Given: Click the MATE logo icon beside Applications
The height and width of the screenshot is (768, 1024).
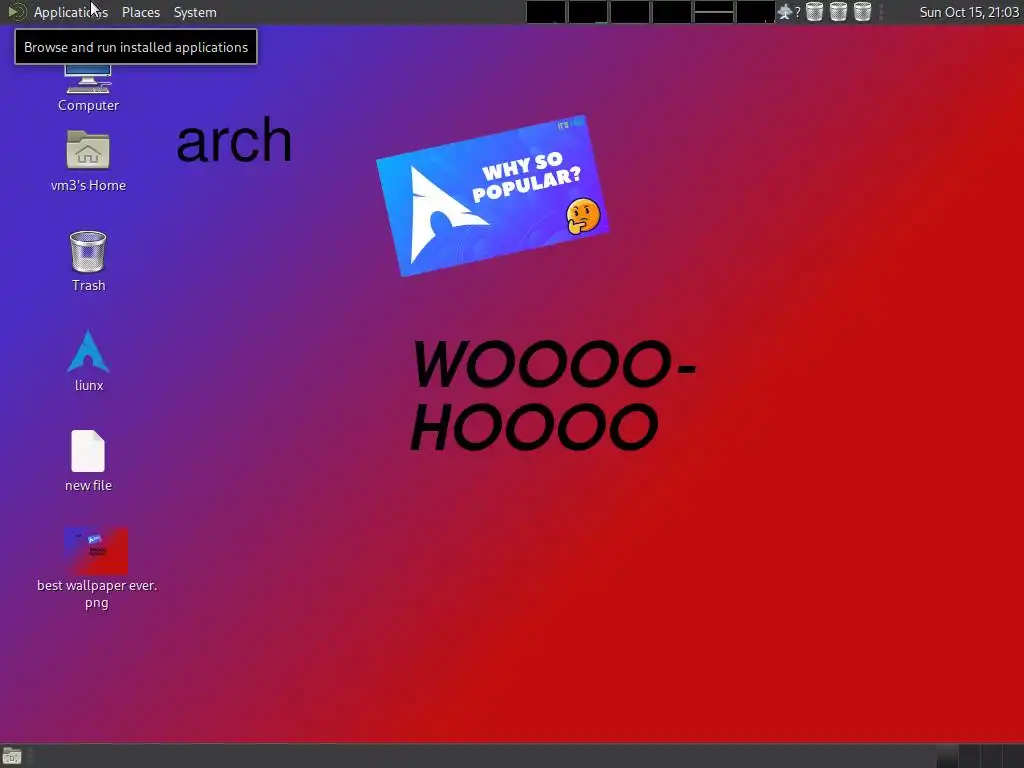Looking at the screenshot, I should pyautogui.click(x=16, y=12).
